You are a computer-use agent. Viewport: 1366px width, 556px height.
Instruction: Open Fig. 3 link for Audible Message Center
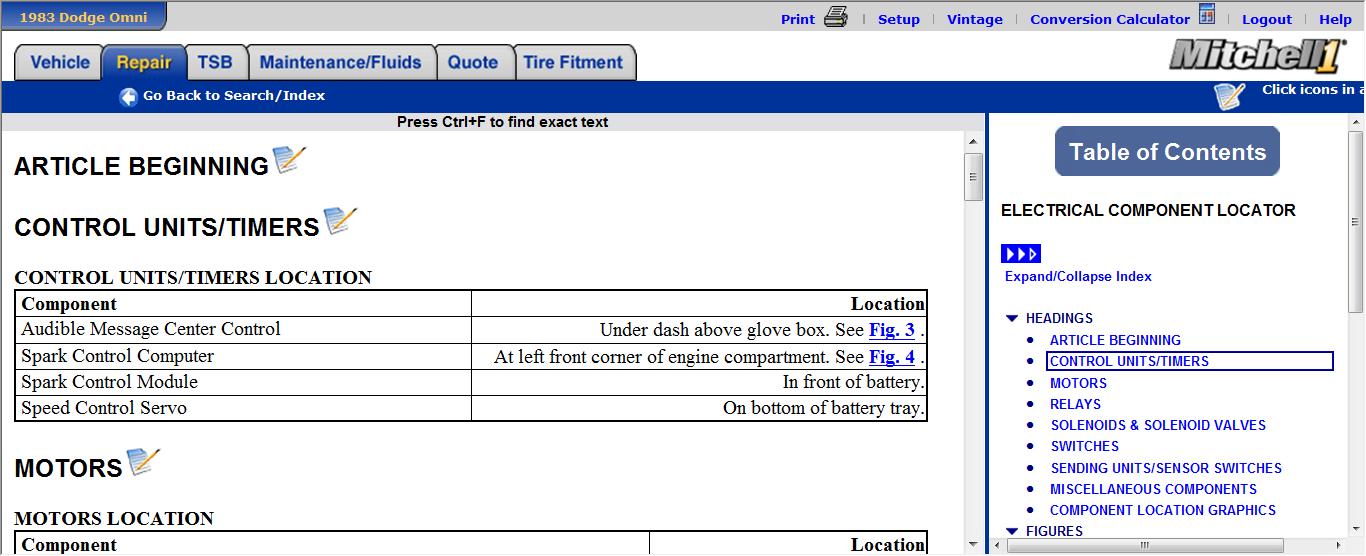pyautogui.click(x=892, y=329)
